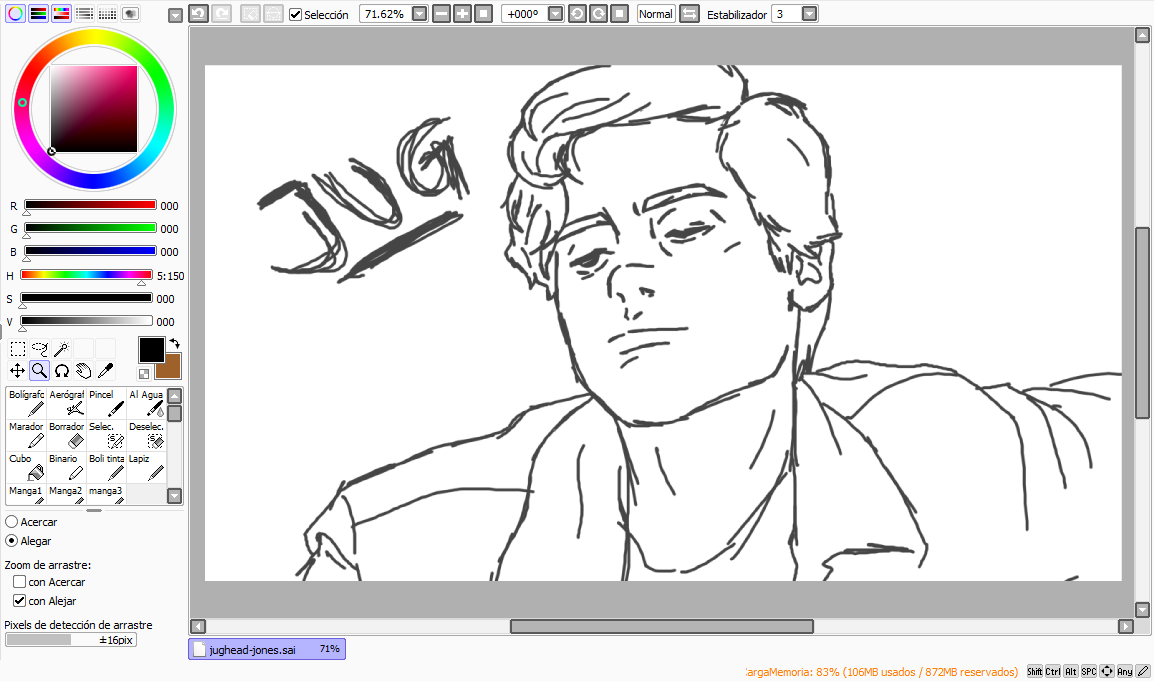
Task: Select the Zoom magnifier tool
Action: [x=40, y=371]
